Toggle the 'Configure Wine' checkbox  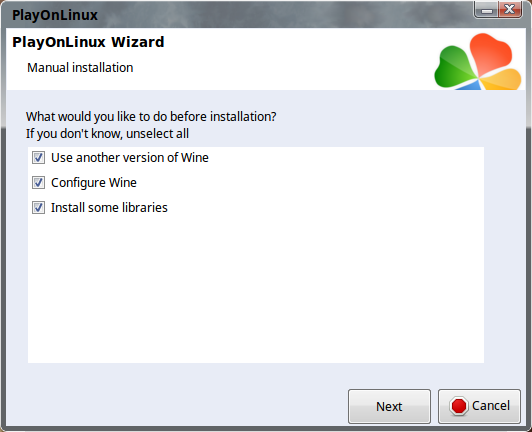point(38,183)
